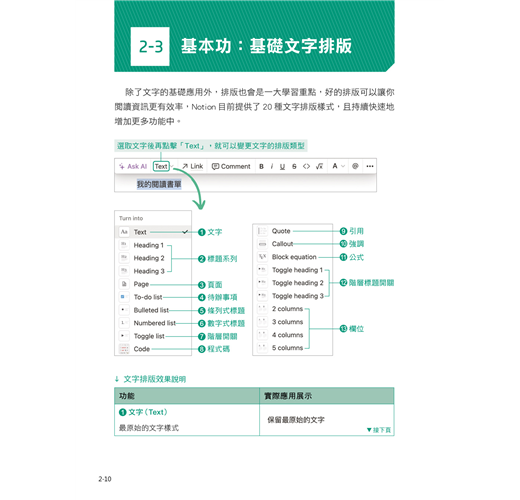Toggle italic formatting in toolbar
This screenshot has width=520, height=500.
[x=272, y=166]
